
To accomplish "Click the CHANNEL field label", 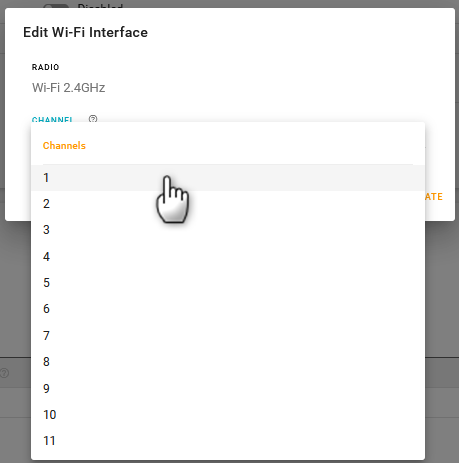I will pos(52,119).
